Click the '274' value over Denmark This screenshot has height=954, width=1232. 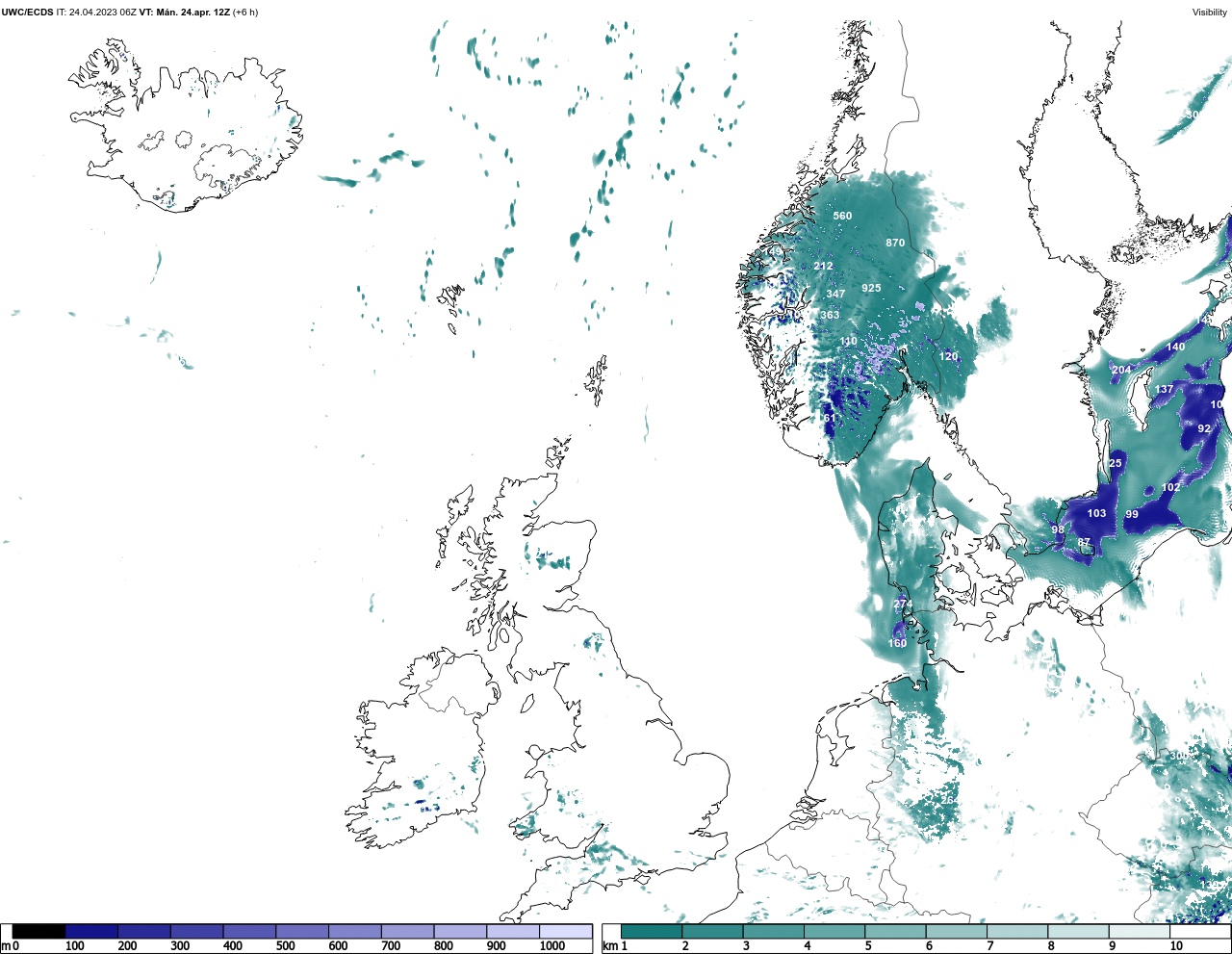pyautogui.click(x=903, y=604)
